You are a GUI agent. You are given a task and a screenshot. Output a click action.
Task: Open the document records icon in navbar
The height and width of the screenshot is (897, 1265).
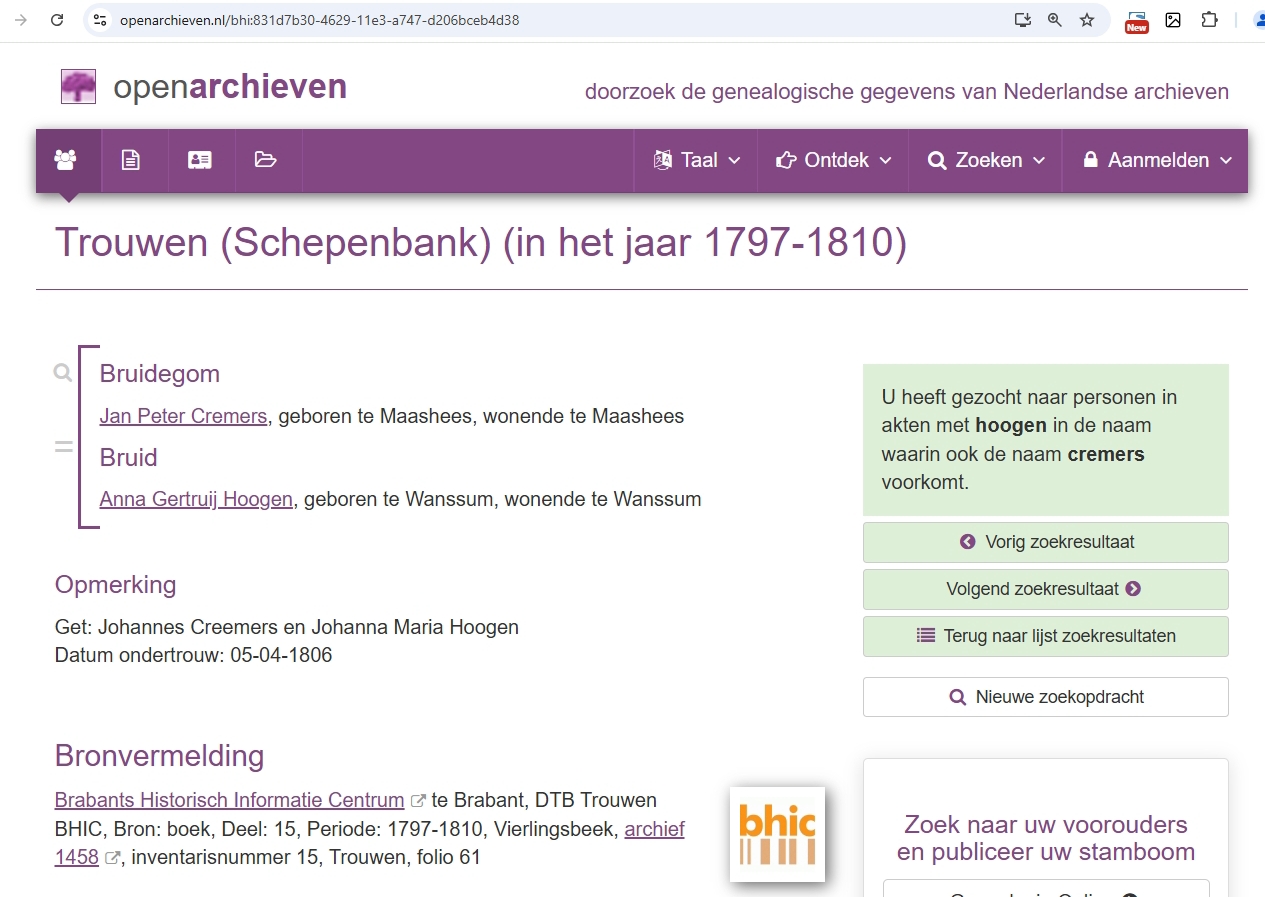tap(131, 160)
